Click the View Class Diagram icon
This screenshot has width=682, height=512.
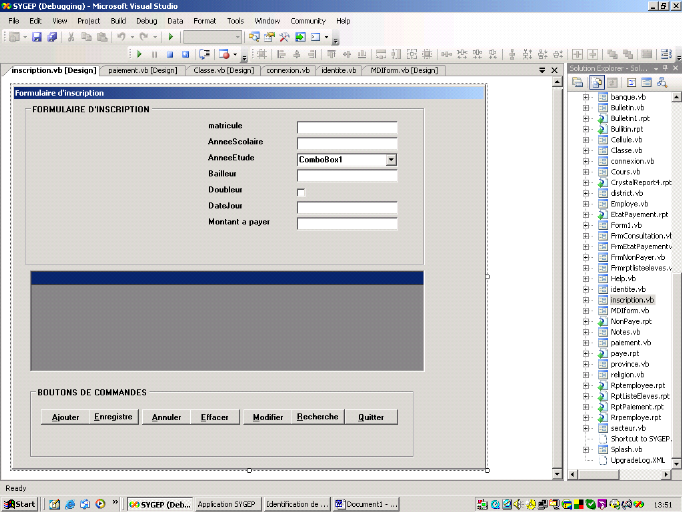click(660, 82)
